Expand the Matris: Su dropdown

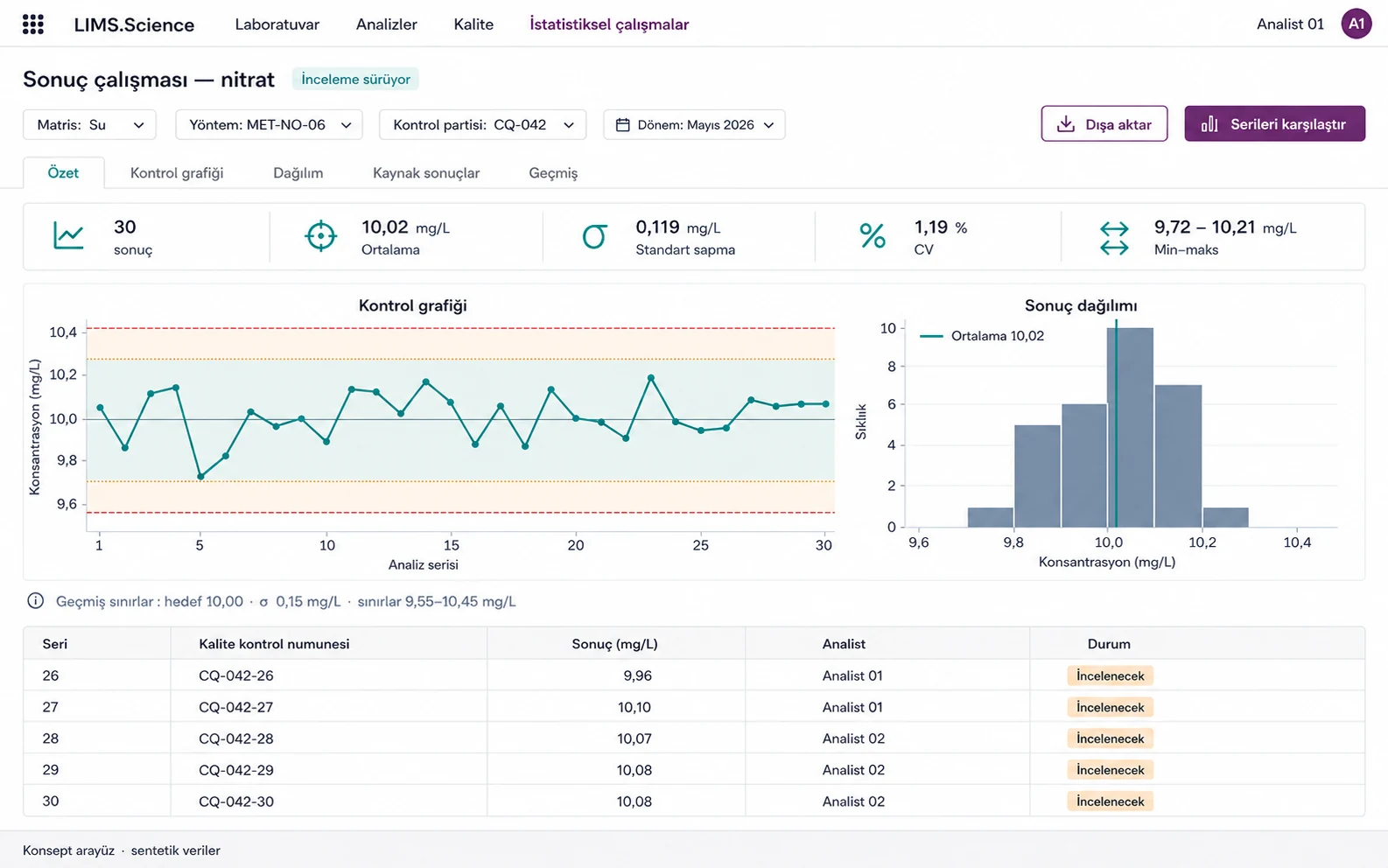[89, 125]
